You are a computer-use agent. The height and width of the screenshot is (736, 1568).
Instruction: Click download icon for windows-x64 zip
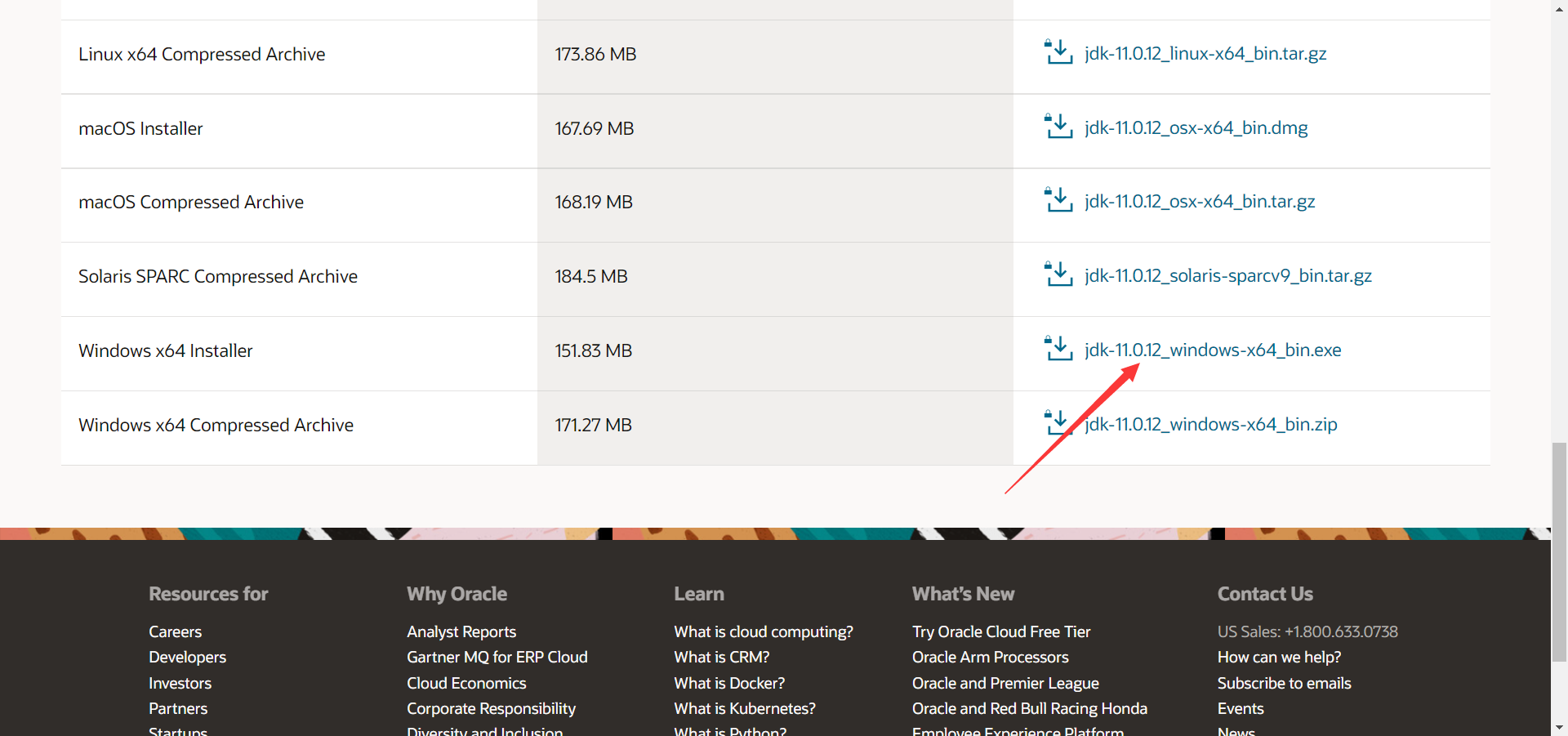[x=1058, y=423]
